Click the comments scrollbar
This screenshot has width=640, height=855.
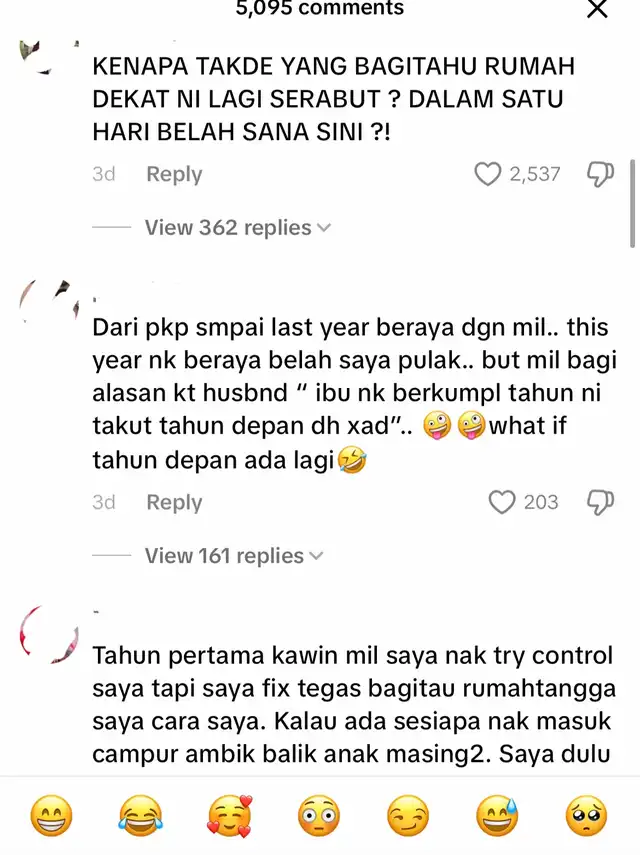632,203
